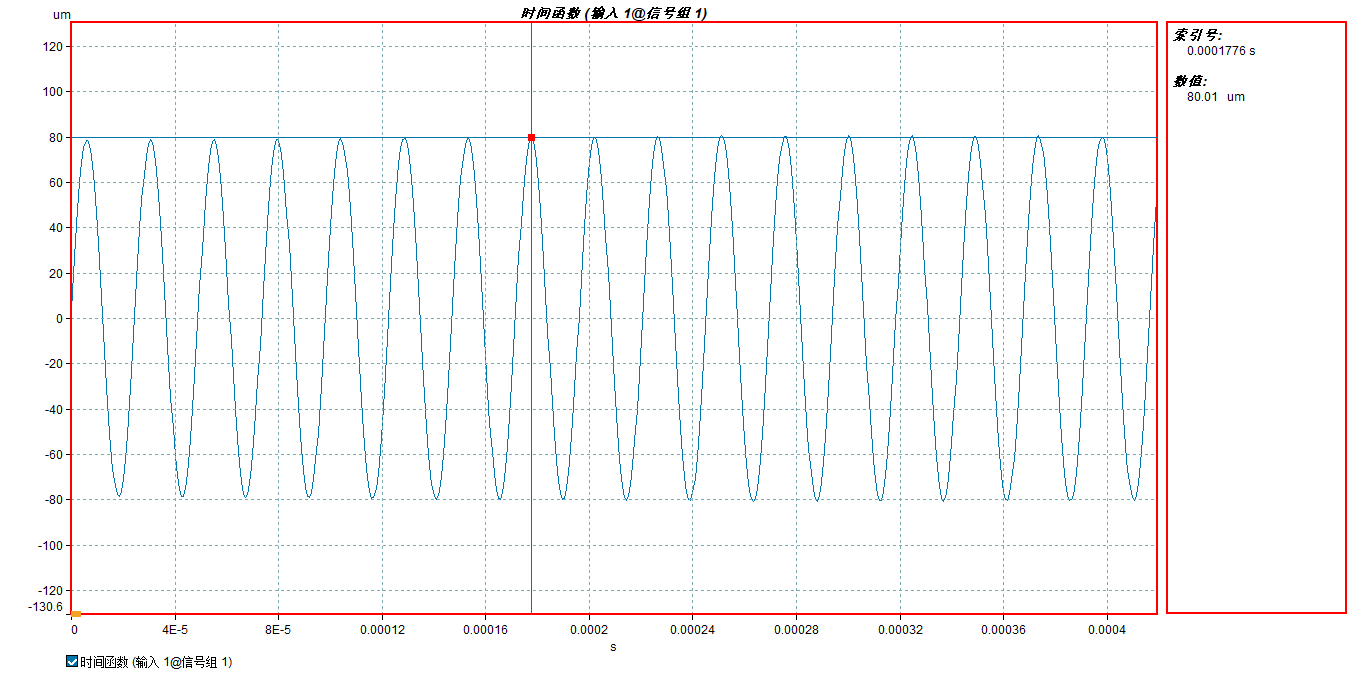Click the 8E-5 tick label on x-axis
1362x678 pixels.
click(278, 630)
